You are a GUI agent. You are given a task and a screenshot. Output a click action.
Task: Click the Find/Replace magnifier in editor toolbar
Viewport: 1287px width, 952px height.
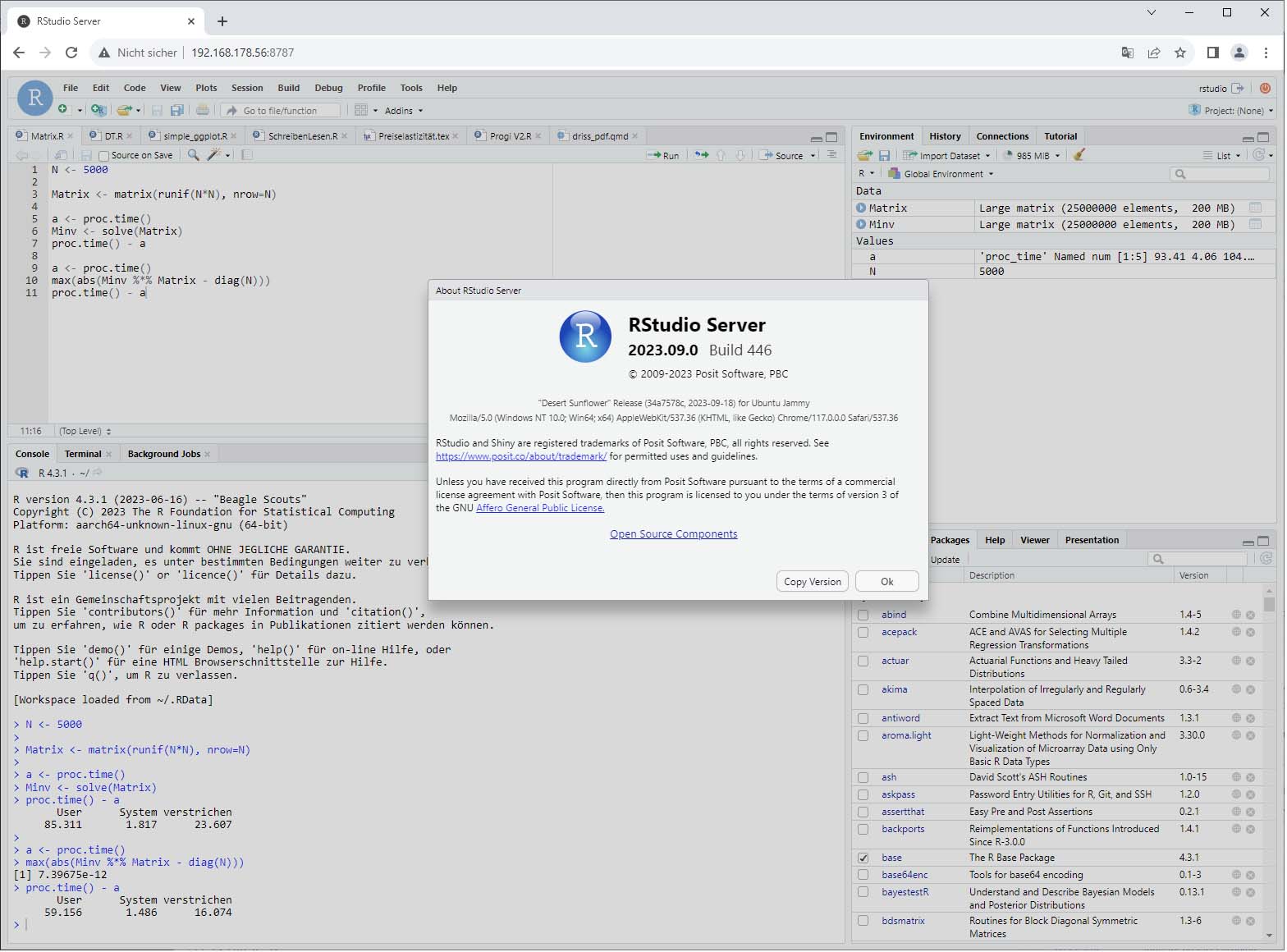[x=193, y=155]
